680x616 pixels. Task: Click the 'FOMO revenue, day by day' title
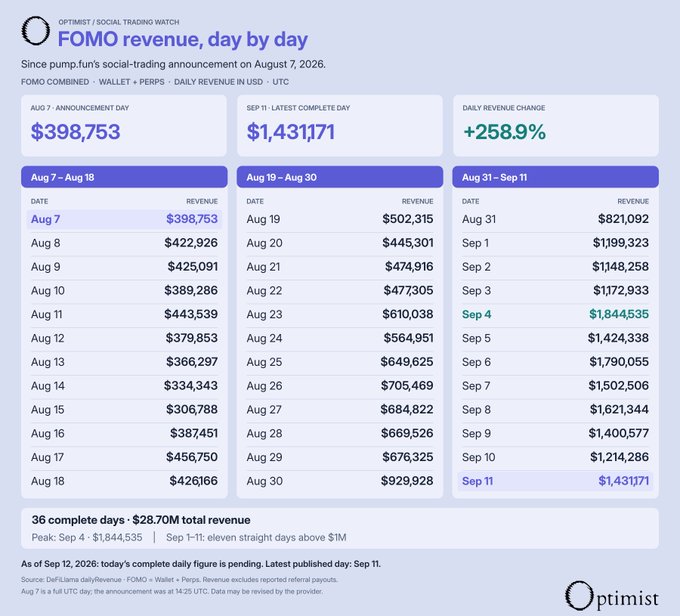(x=183, y=39)
